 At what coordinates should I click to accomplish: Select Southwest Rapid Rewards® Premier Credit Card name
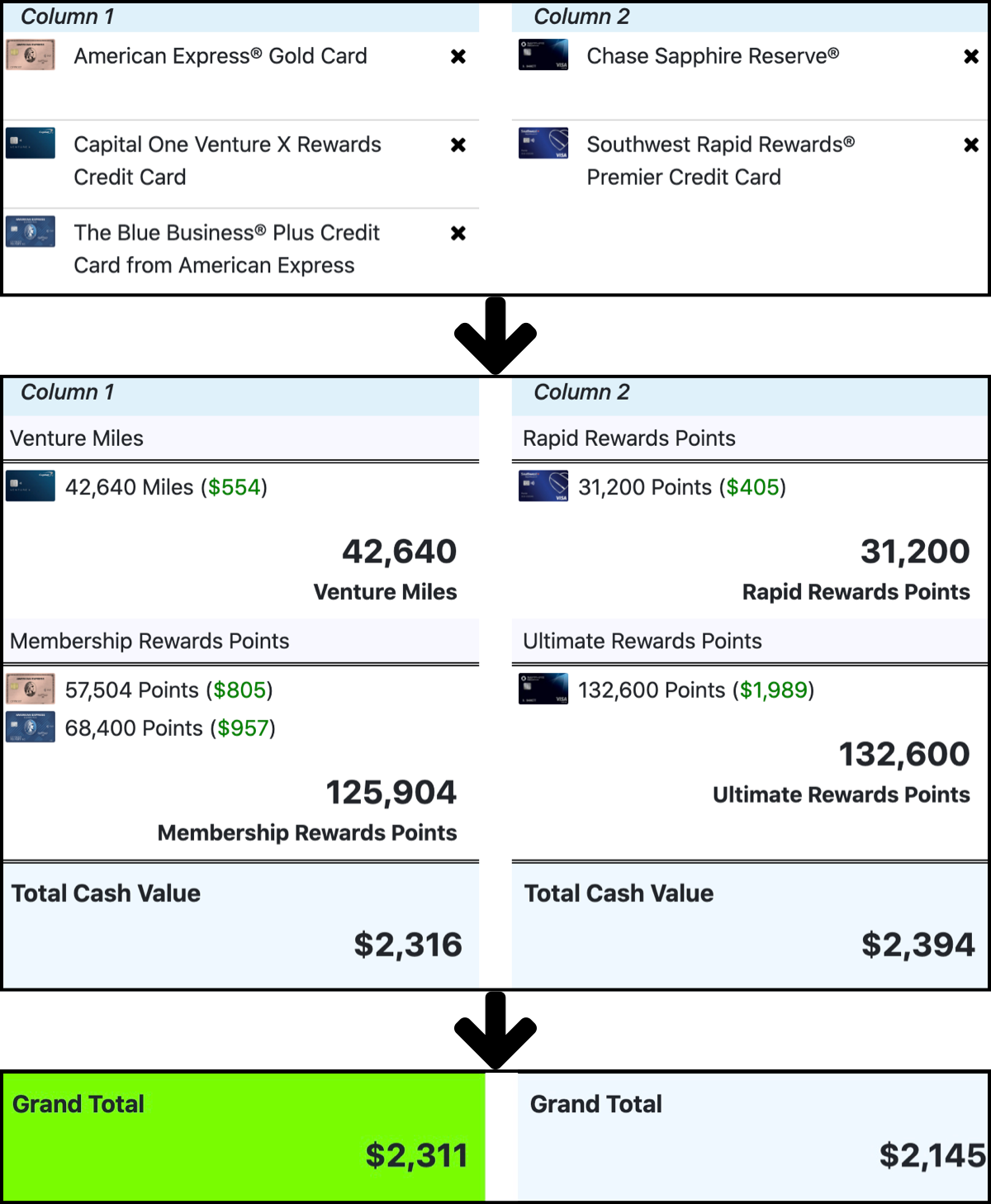[x=720, y=160]
